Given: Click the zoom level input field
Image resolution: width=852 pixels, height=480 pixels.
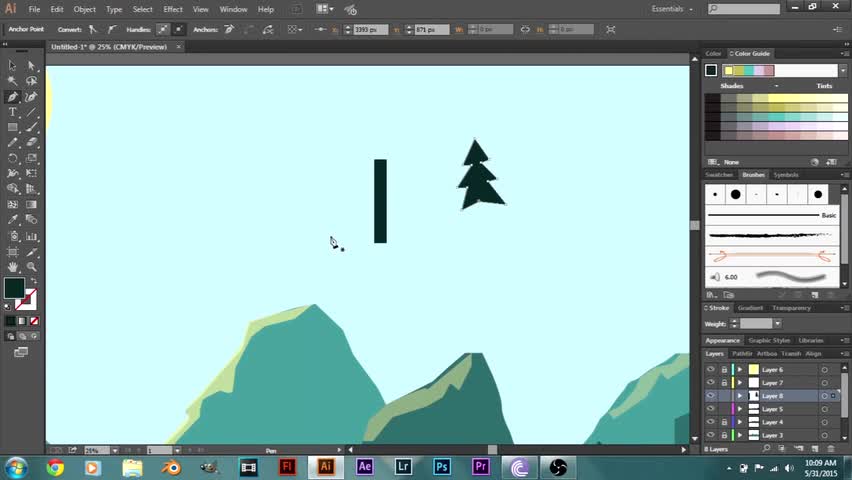Looking at the screenshot, I should click(x=97, y=450).
